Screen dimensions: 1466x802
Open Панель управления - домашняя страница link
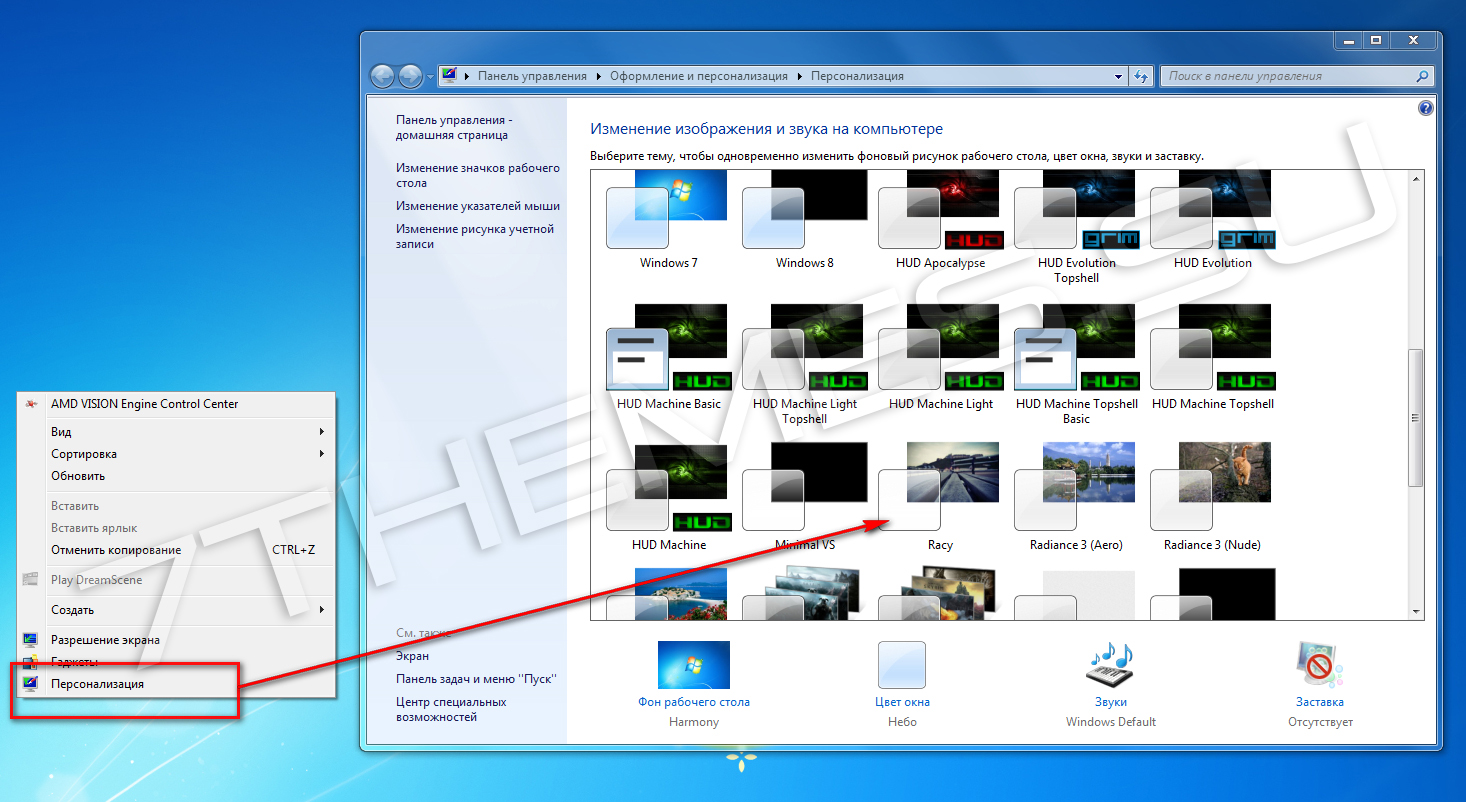(454, 127)
